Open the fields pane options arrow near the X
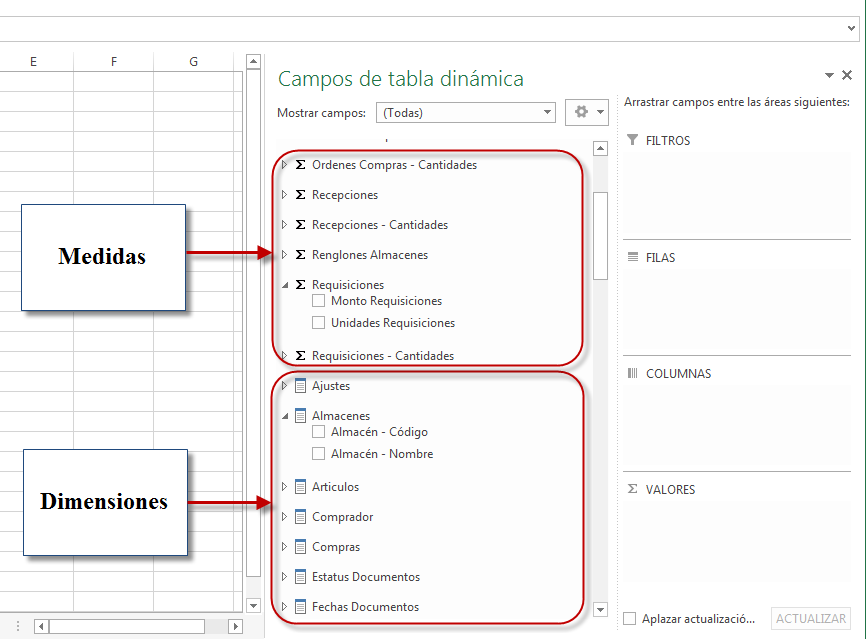The image size is (866, 639). pyautogui.click(x=828, y=75)
